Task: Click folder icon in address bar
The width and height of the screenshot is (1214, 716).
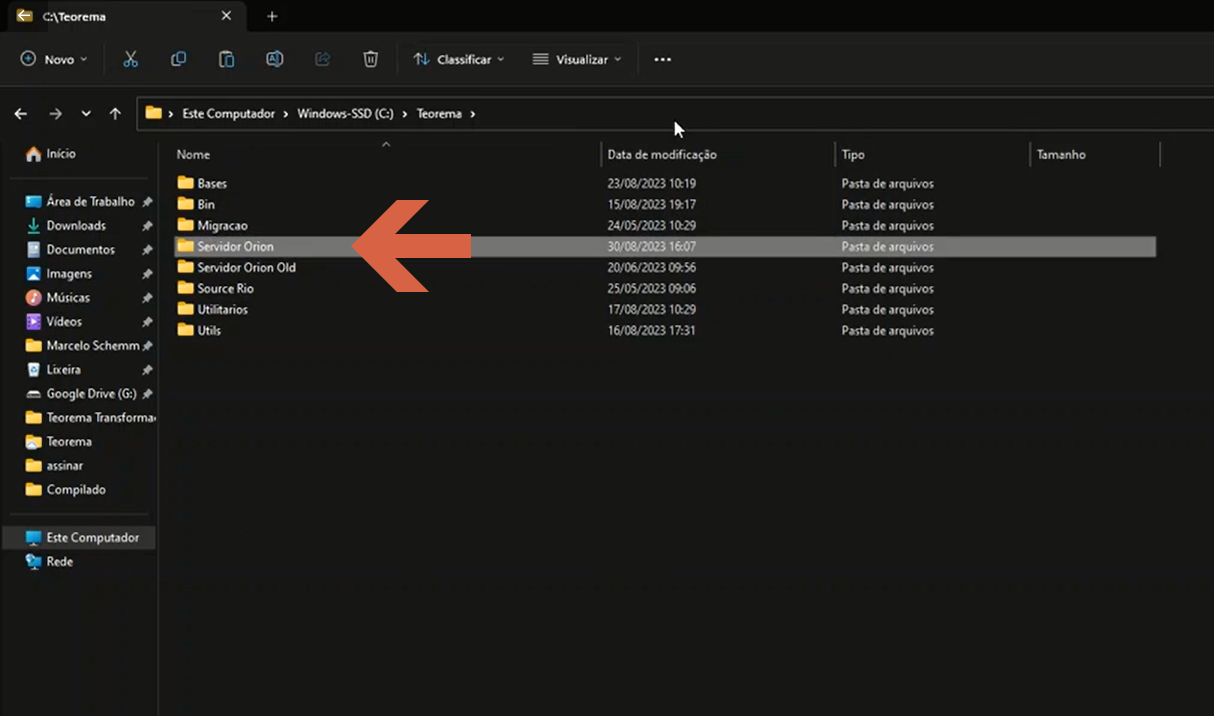Action: point(153,113)
